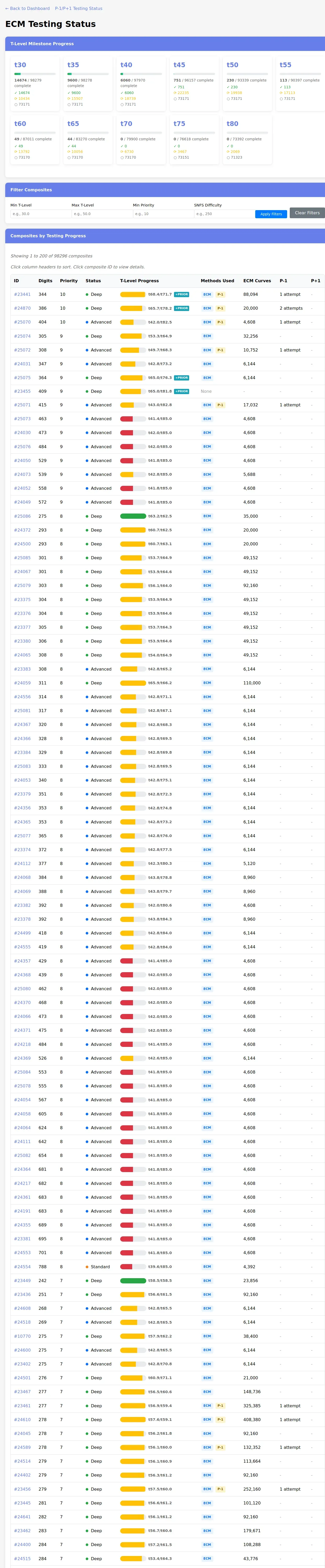Screen dimensions: 325x1568
Task: Click the P-1 badge in row #24589
Action: [220, 1448]
